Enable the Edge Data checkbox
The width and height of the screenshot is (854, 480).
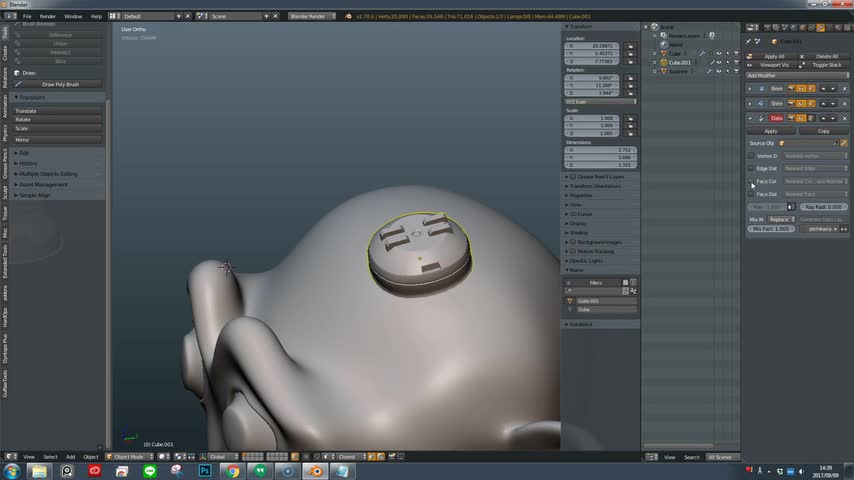[x=751, y=168]
